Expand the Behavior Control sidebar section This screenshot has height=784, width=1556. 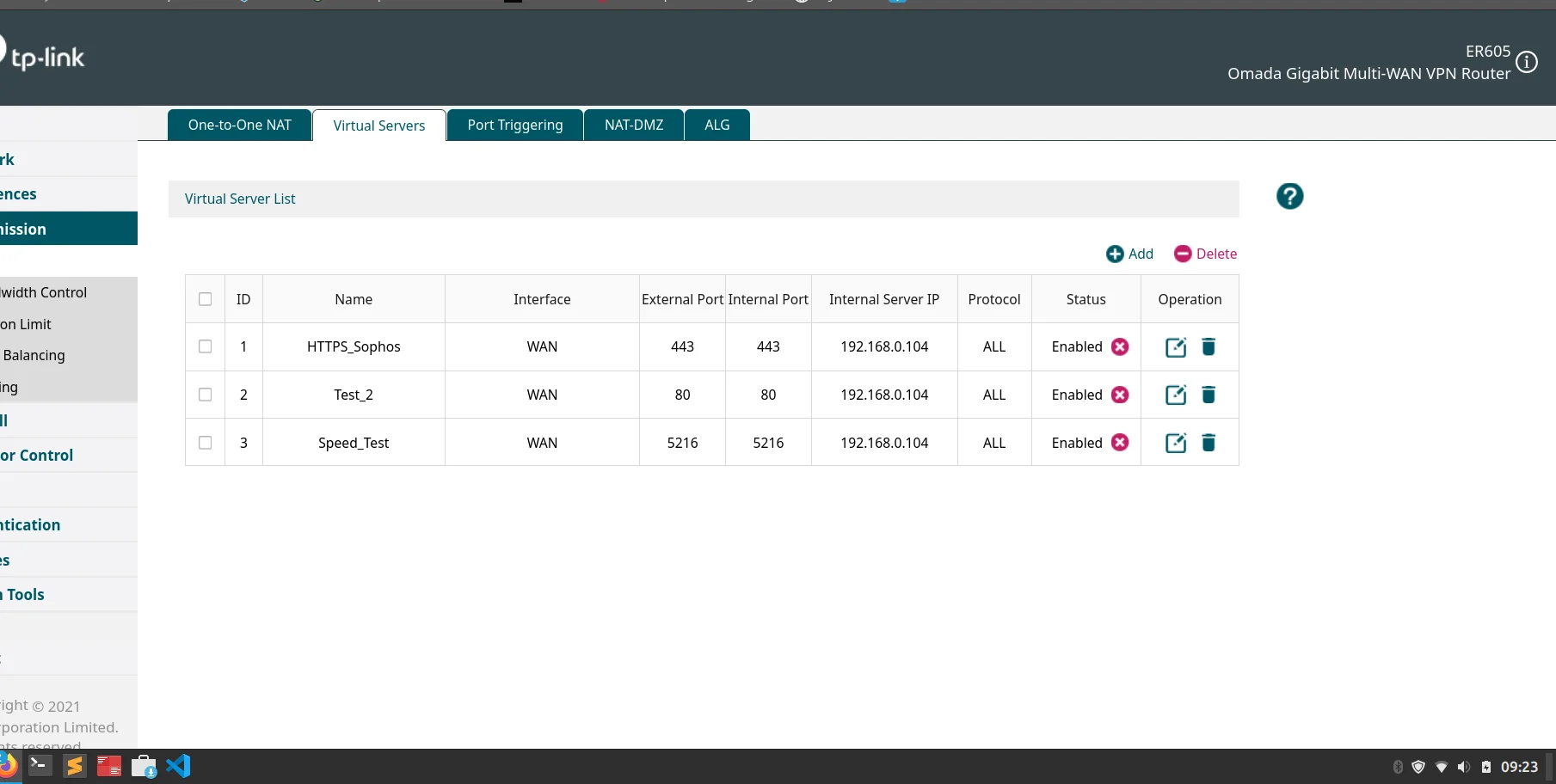tap(69, 455)
